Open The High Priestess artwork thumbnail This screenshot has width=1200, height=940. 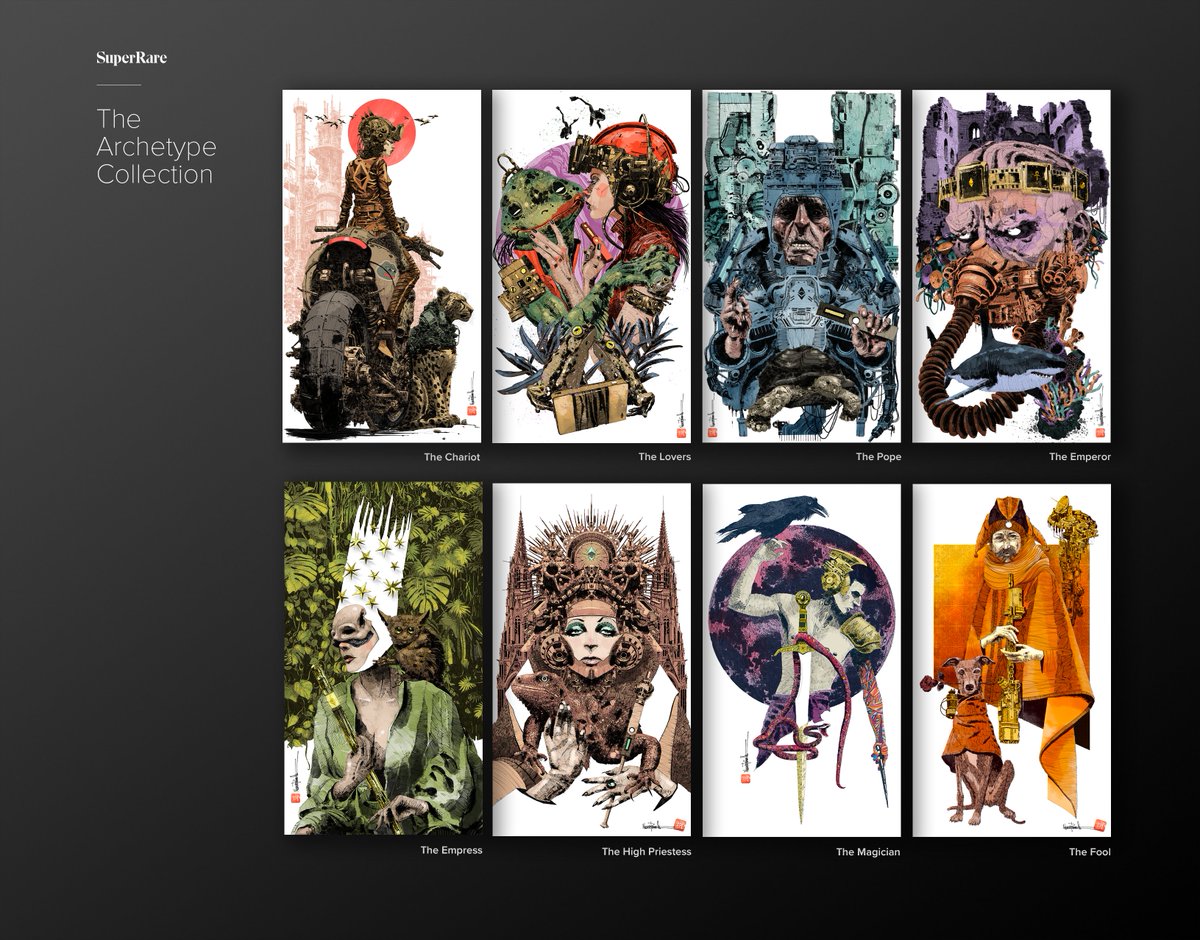(592, 660)
